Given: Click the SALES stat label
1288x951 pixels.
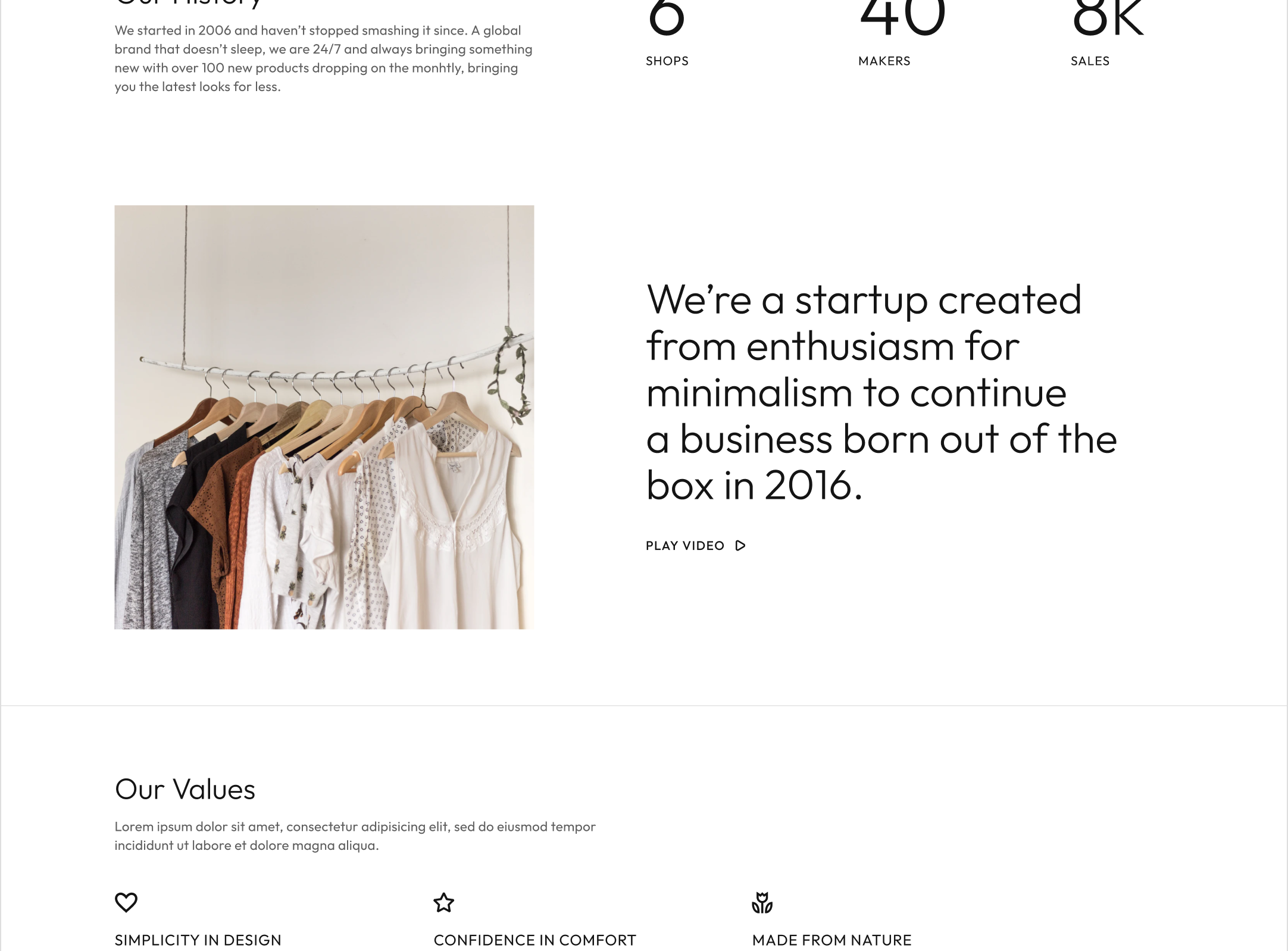Looking at the screenshot, I should coord(1090,61).
